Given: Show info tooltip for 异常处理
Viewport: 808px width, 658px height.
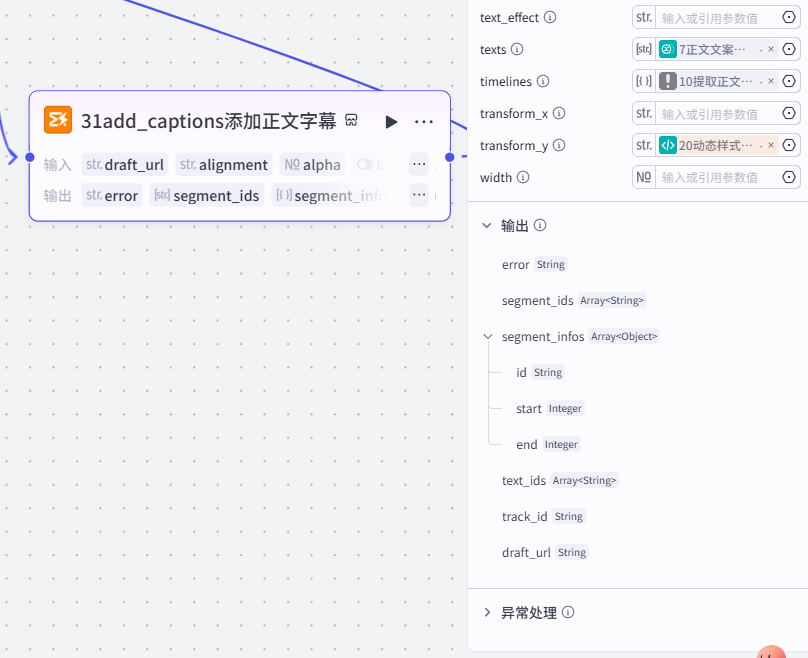Looking at the screenshot, I should click(568, 612).
